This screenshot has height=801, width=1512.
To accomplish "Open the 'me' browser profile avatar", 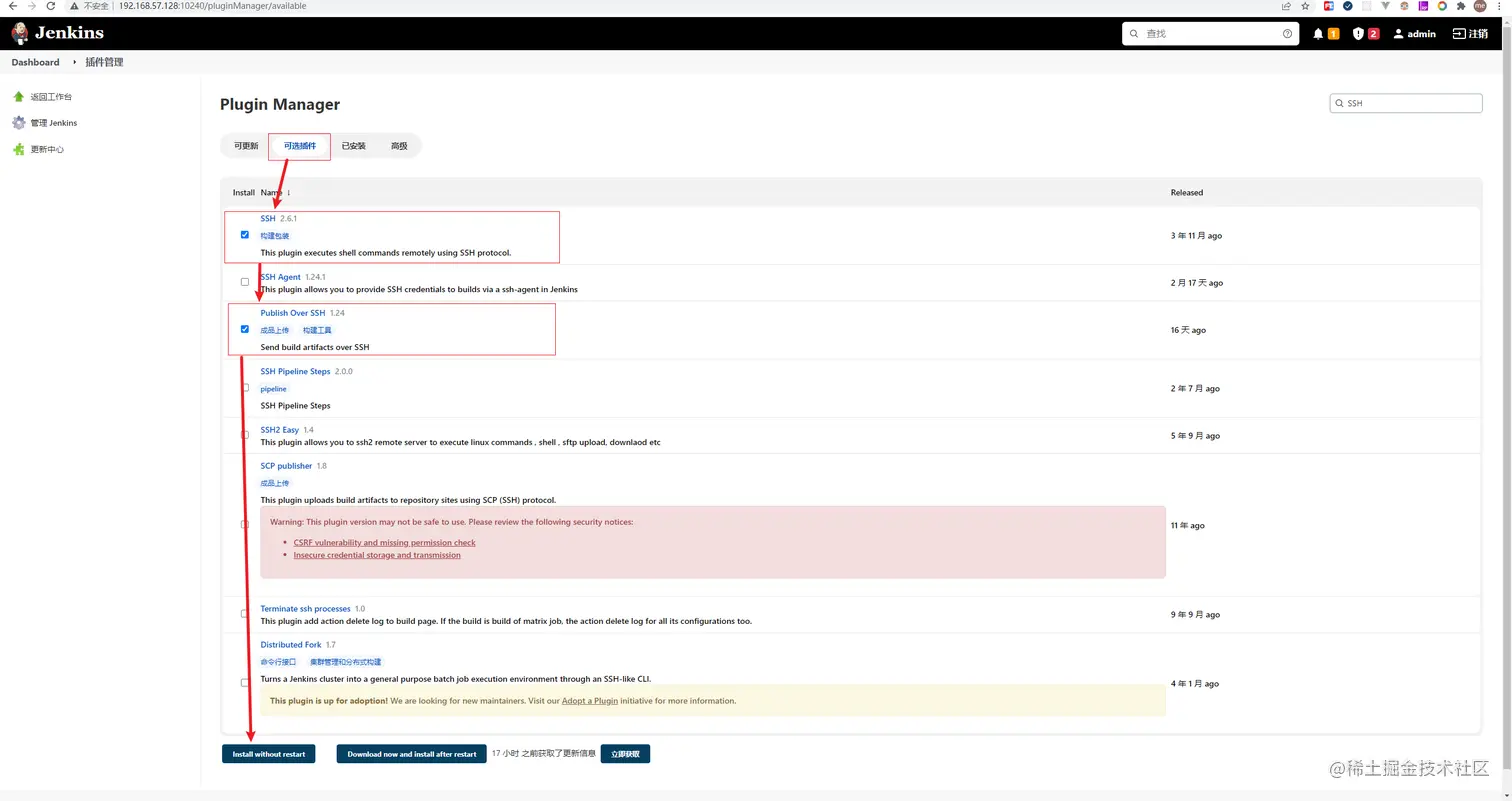I will tap(1480, 6).
